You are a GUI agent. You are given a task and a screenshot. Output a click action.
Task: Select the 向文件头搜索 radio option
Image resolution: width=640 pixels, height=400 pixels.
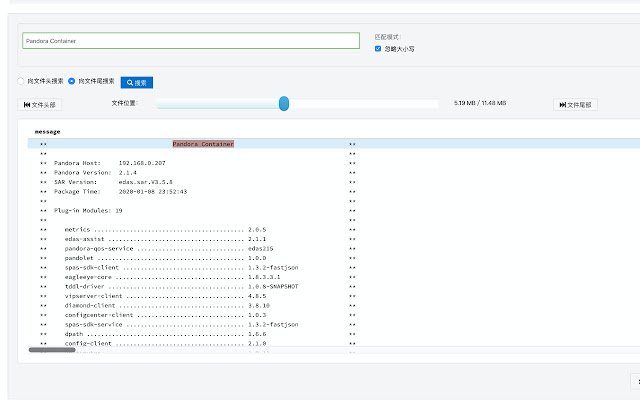tap(21, 81)
